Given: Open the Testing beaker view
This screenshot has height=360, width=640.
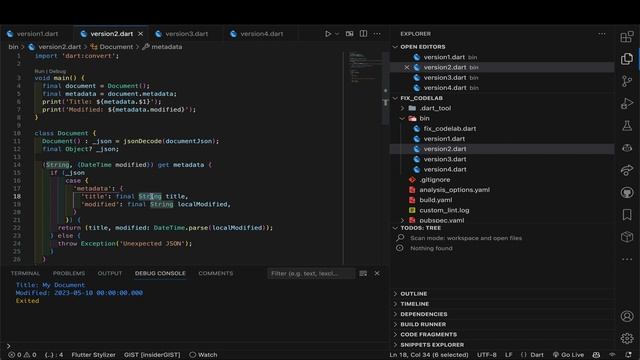Looking at the screenshot, I should pyautogui.click(x=627, y=126).
